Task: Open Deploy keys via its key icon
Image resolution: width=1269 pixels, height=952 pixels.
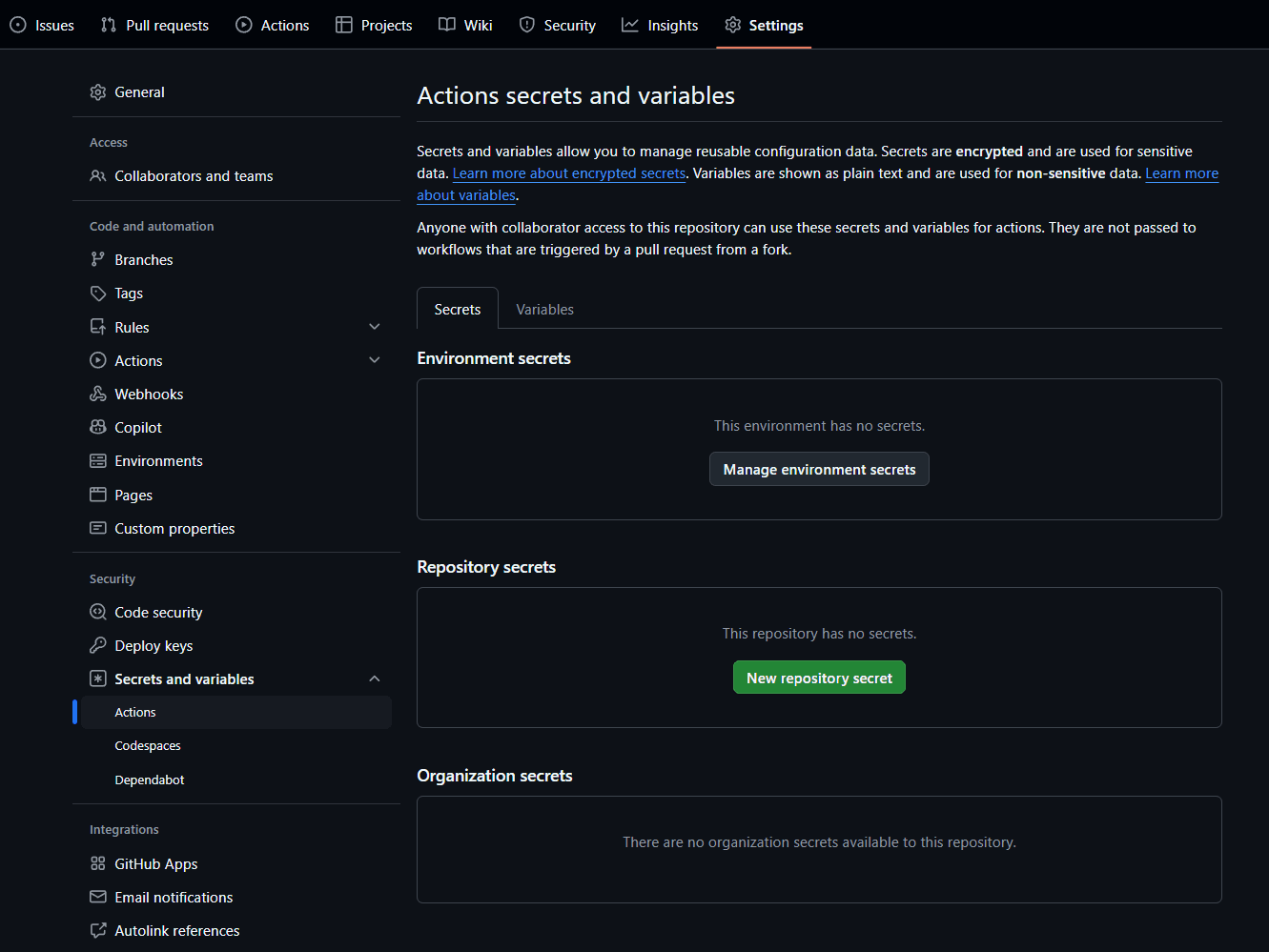Action: 98,645
